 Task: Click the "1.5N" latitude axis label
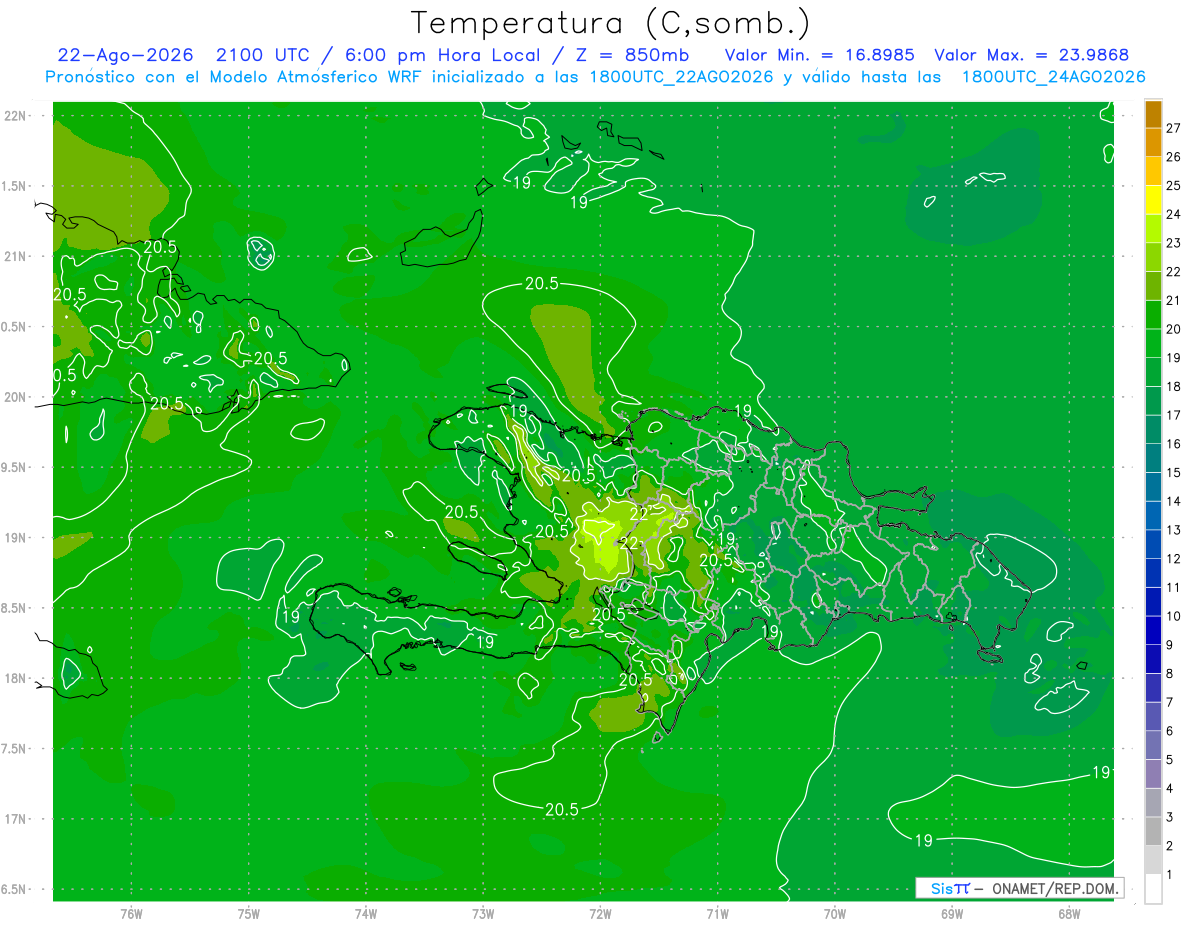click(15, 186)
